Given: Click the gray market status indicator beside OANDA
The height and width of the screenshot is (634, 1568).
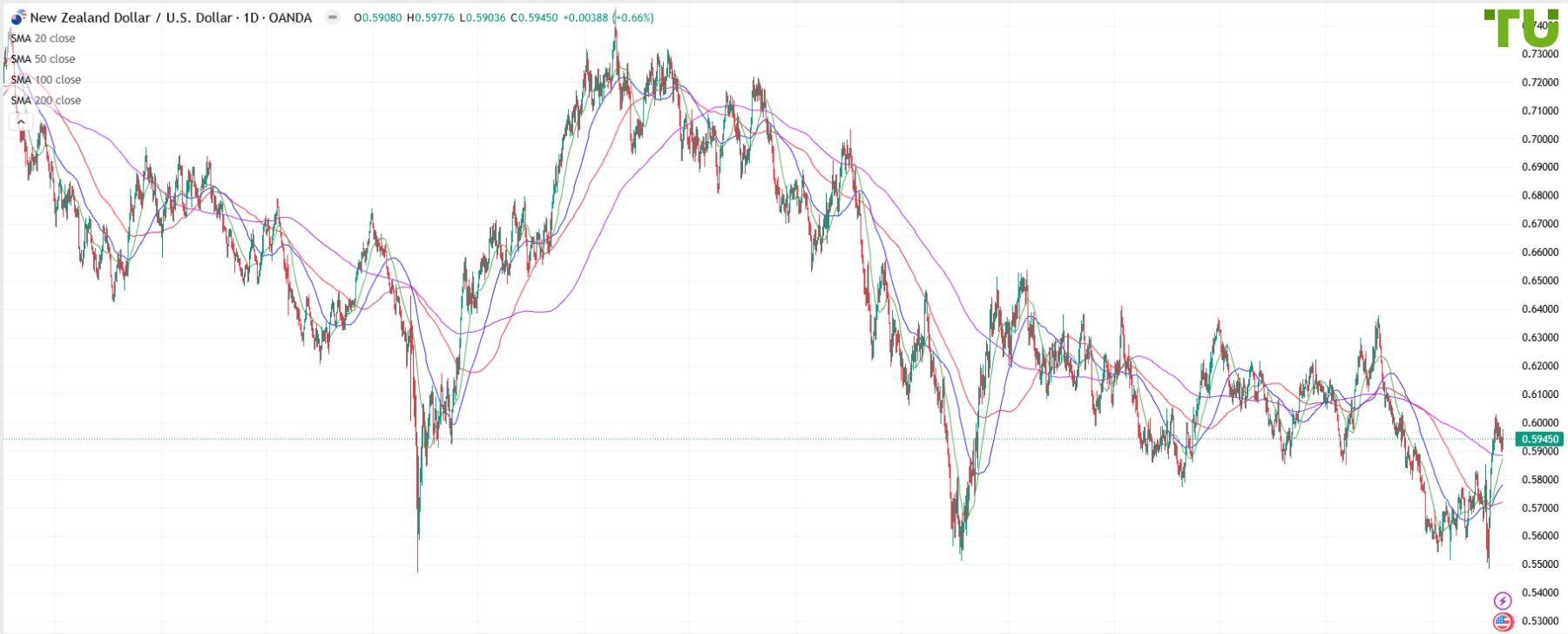Looking at the screenshot, I should [x=332, y=17].
